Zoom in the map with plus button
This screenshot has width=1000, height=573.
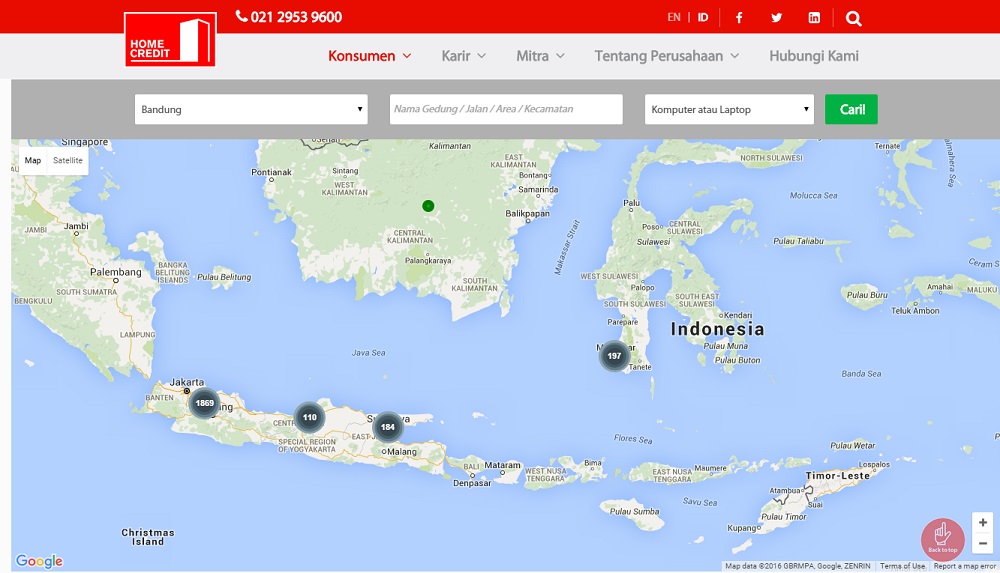pyautogui.click(x=982, y=522)
